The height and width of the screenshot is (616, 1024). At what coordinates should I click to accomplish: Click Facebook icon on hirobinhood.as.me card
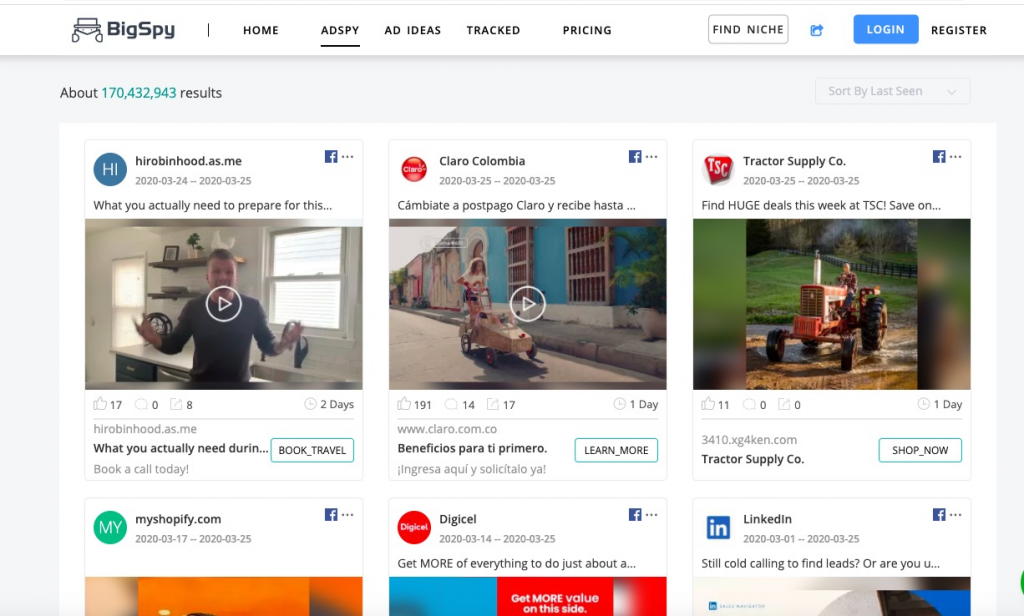pyautogui.click(x=331, y=157)
